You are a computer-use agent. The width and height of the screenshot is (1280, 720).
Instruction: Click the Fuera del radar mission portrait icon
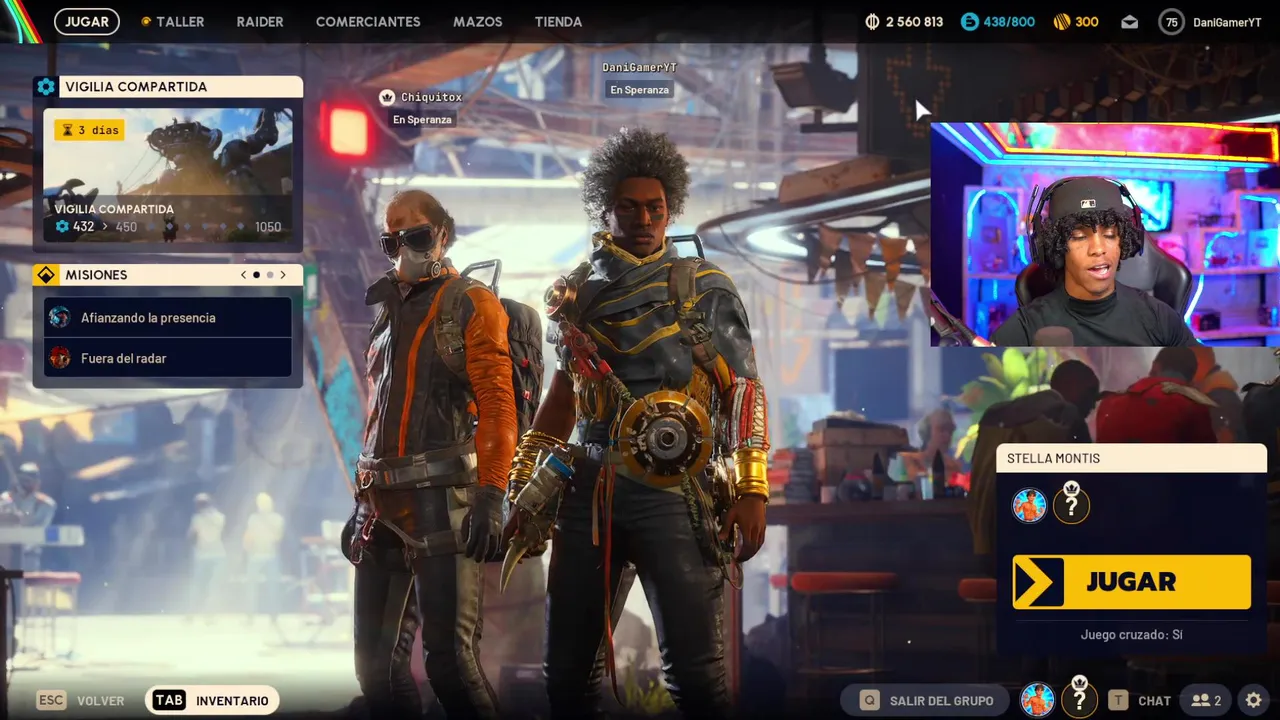pyautogui.click(x=60, y=358)
